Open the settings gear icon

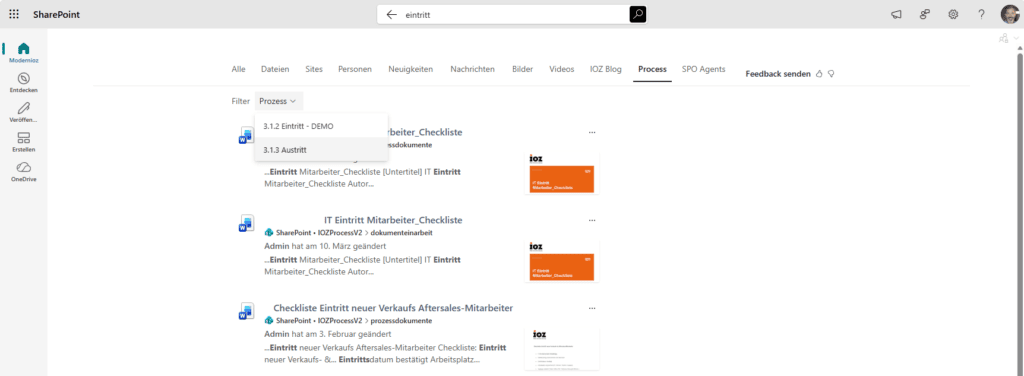pos(953,14)
